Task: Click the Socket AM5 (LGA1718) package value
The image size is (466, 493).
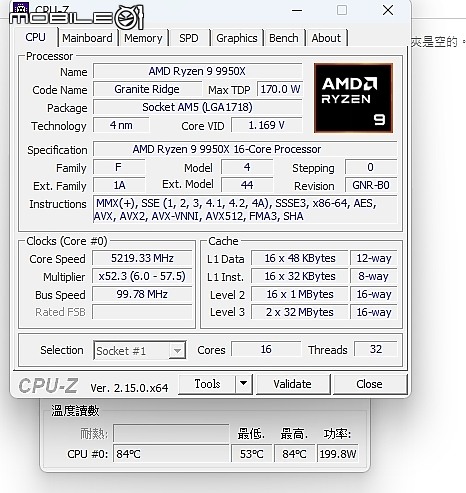Action: pyautogui.click(x=197, y=107)
